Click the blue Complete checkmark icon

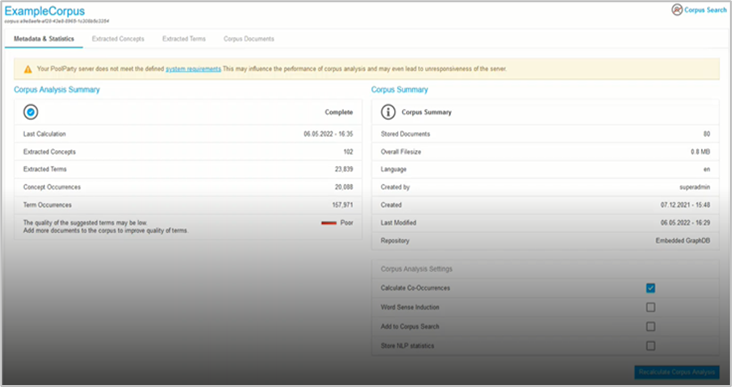click(31, 112)
